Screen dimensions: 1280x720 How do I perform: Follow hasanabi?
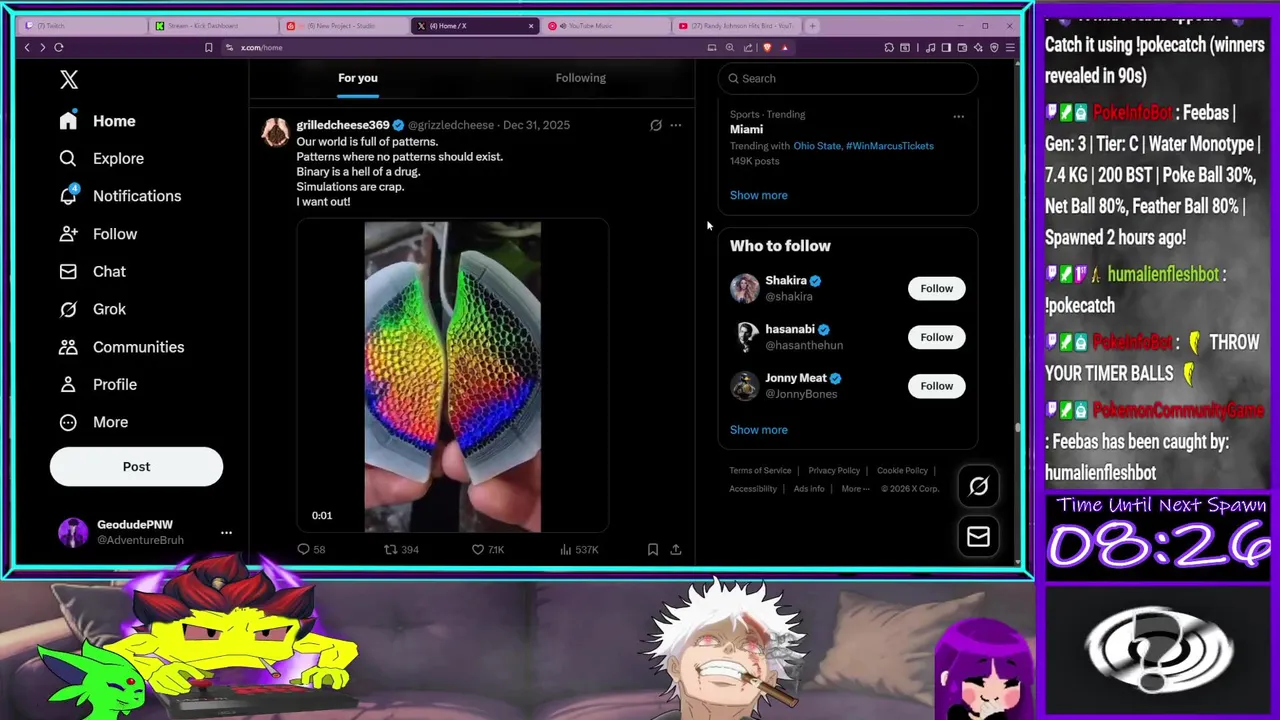point(936,337)
